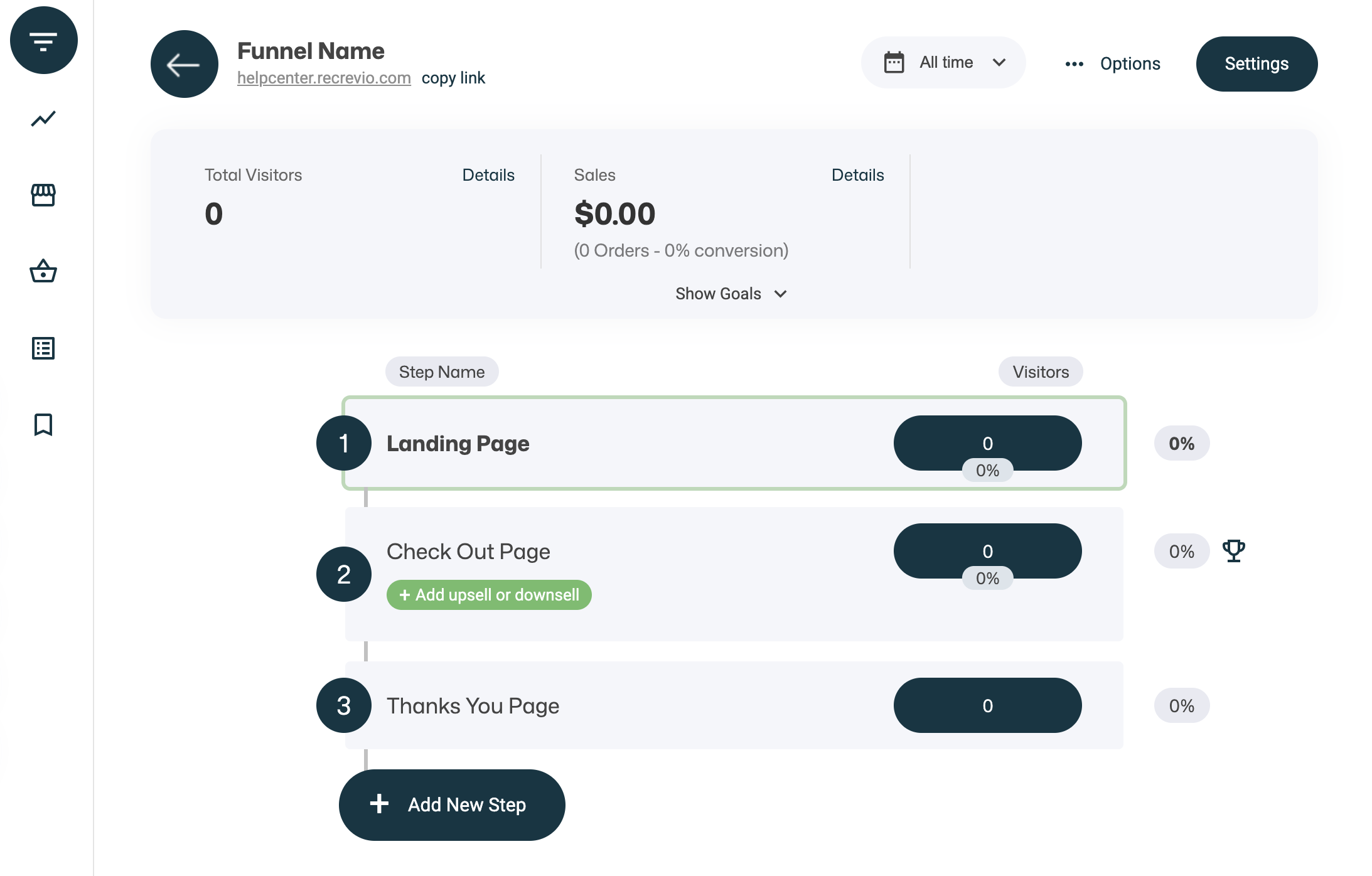This screenshot has width=1372, height=876.
Task: Click copy link text
Action: click(x=453, y=78)
